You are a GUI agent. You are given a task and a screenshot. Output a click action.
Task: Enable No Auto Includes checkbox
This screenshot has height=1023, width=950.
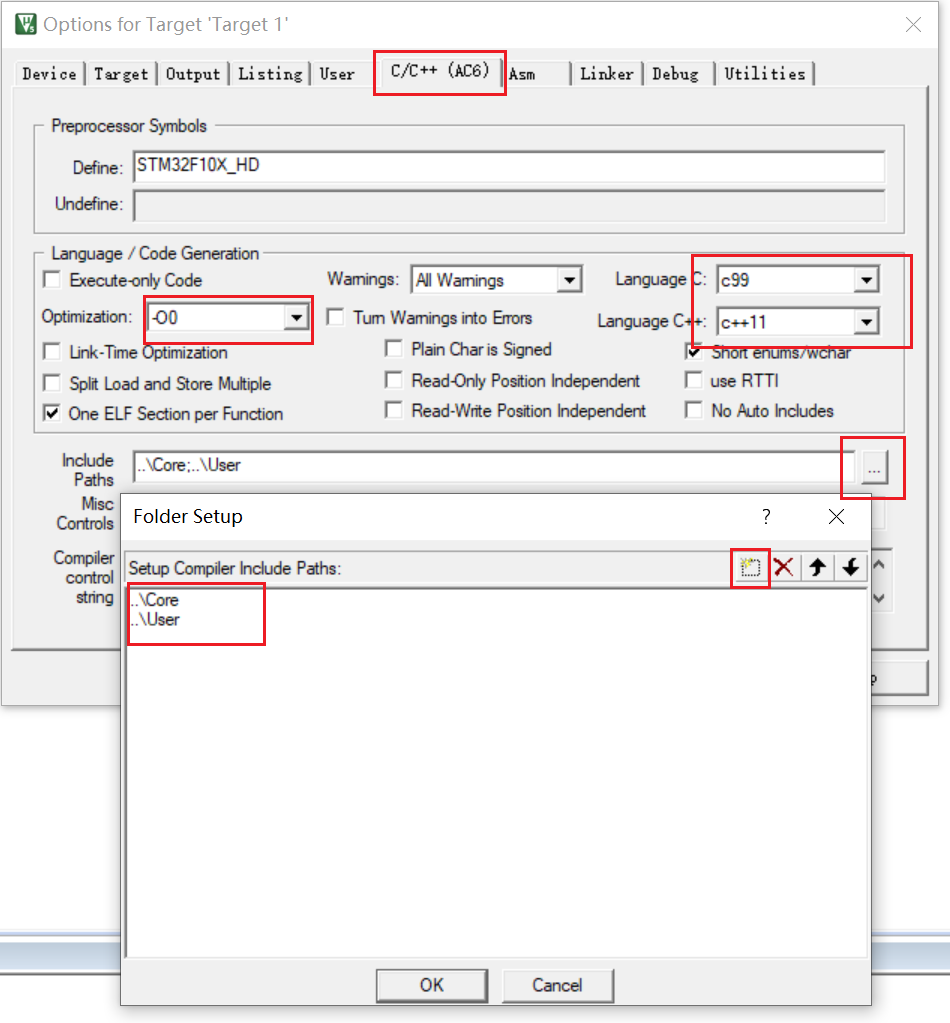(x=694, y=410)
